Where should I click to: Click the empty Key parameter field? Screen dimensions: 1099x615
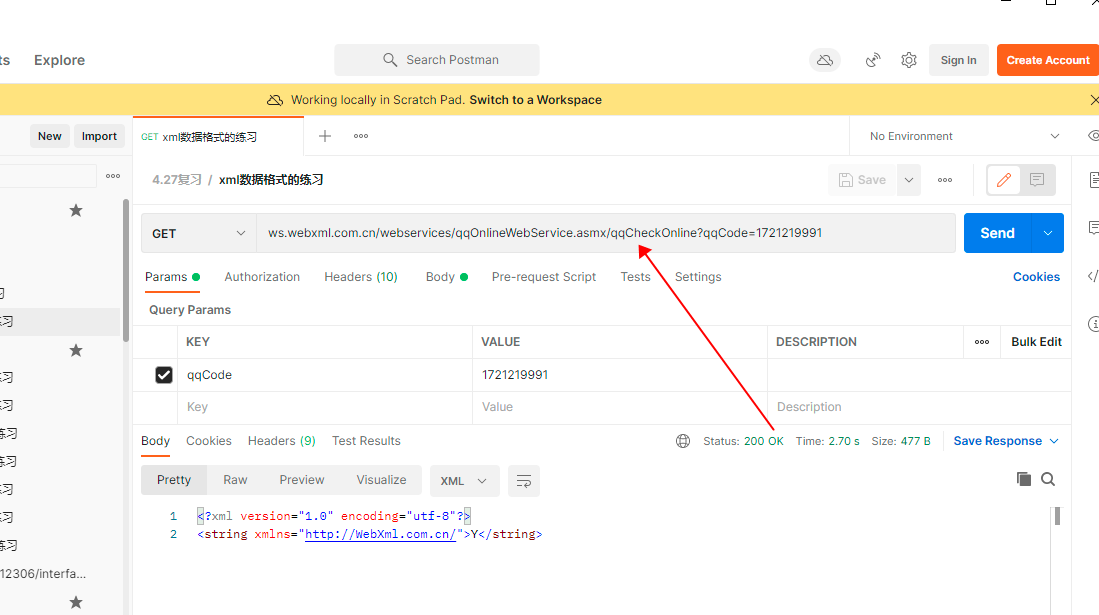pos(325,407)
